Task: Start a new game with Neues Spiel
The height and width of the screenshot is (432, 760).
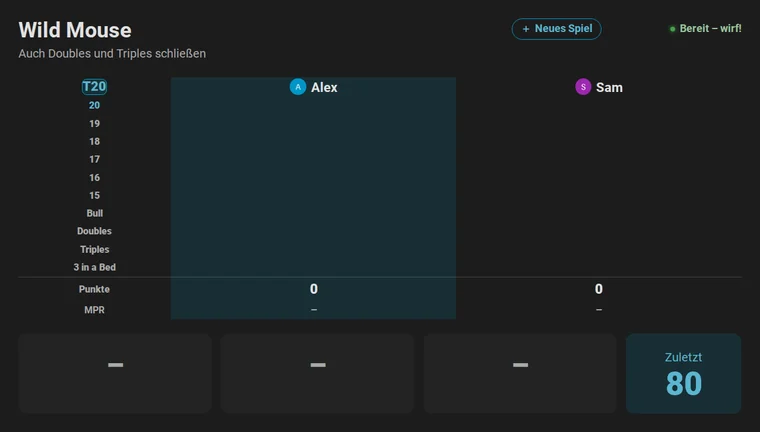Action: click(x=556, y=29)
